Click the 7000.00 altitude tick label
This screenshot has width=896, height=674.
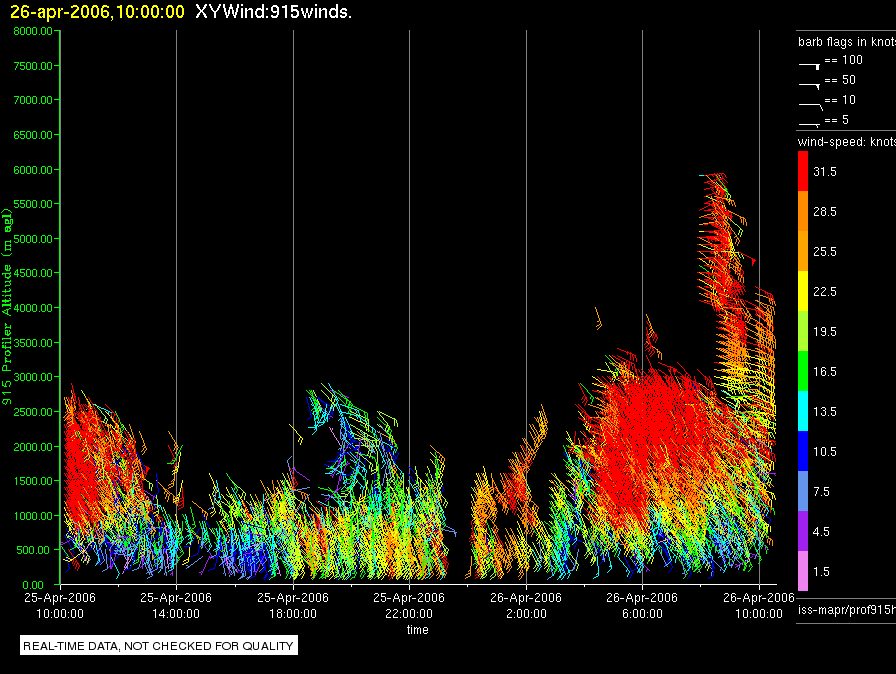(x=33, y=100)
